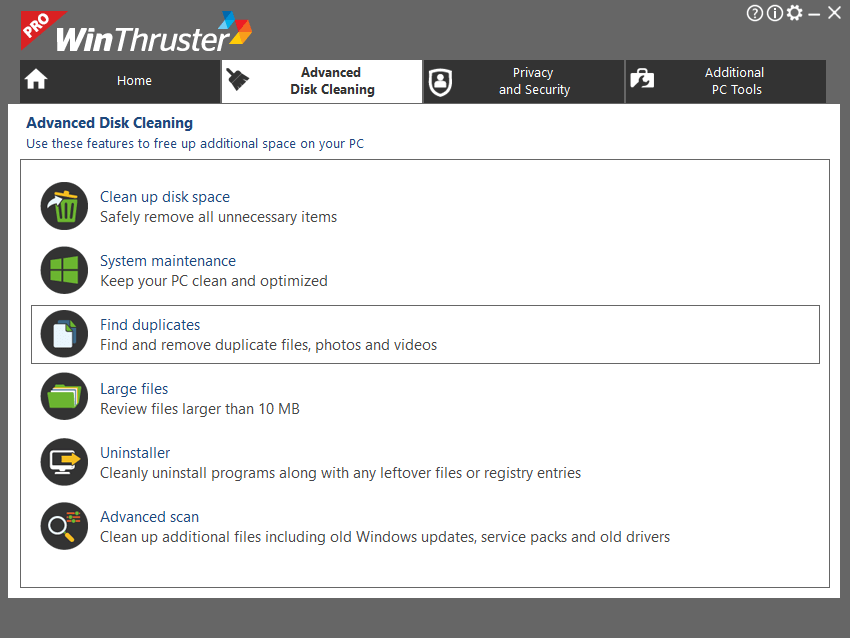The height and width of the screenshot is (638, 850).
Task: Click the toolbox icon on Additional PC Tools
Action: point(642,79)
